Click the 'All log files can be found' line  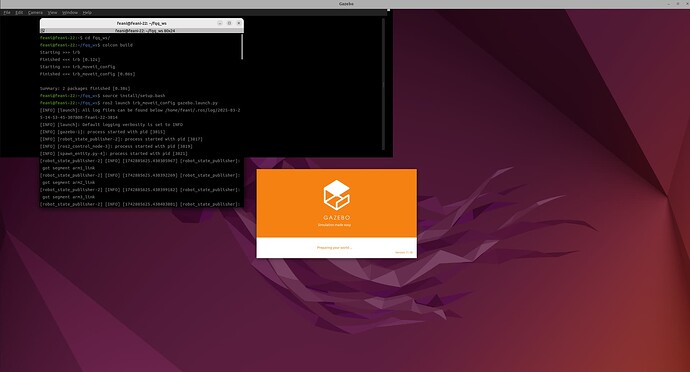(140, 114)
